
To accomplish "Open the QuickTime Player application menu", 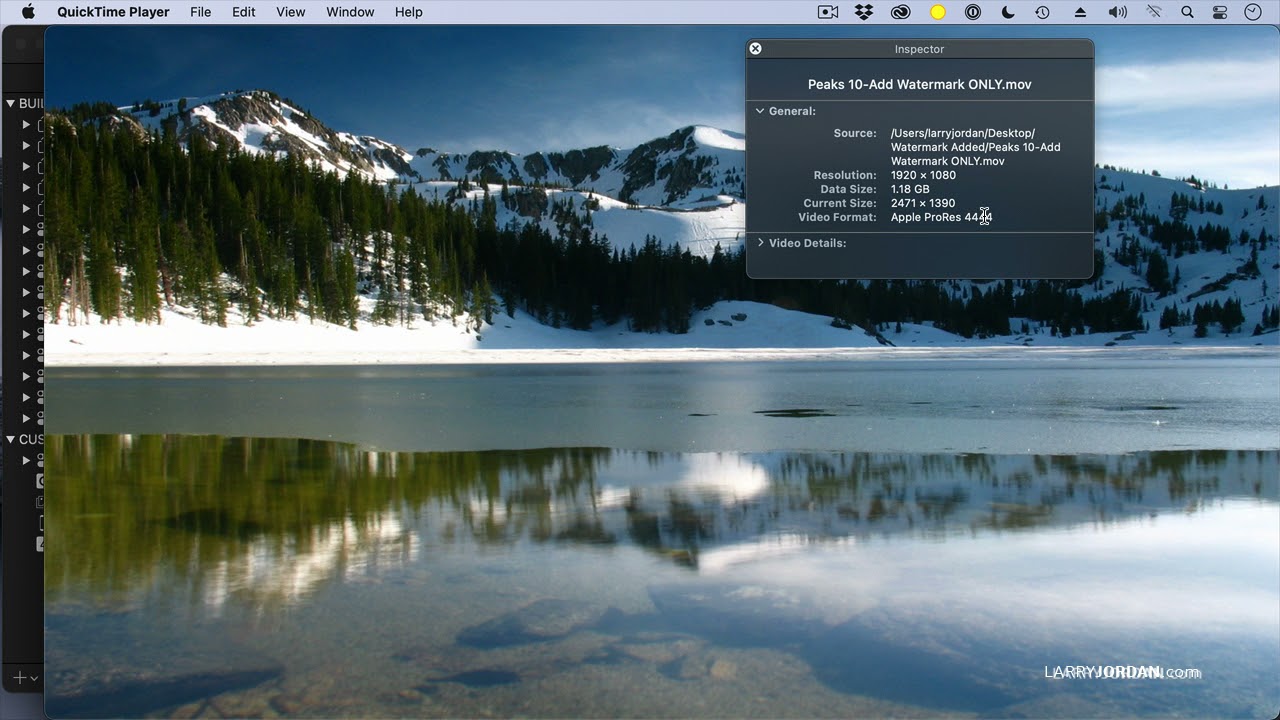I will (x=113, y=12).
